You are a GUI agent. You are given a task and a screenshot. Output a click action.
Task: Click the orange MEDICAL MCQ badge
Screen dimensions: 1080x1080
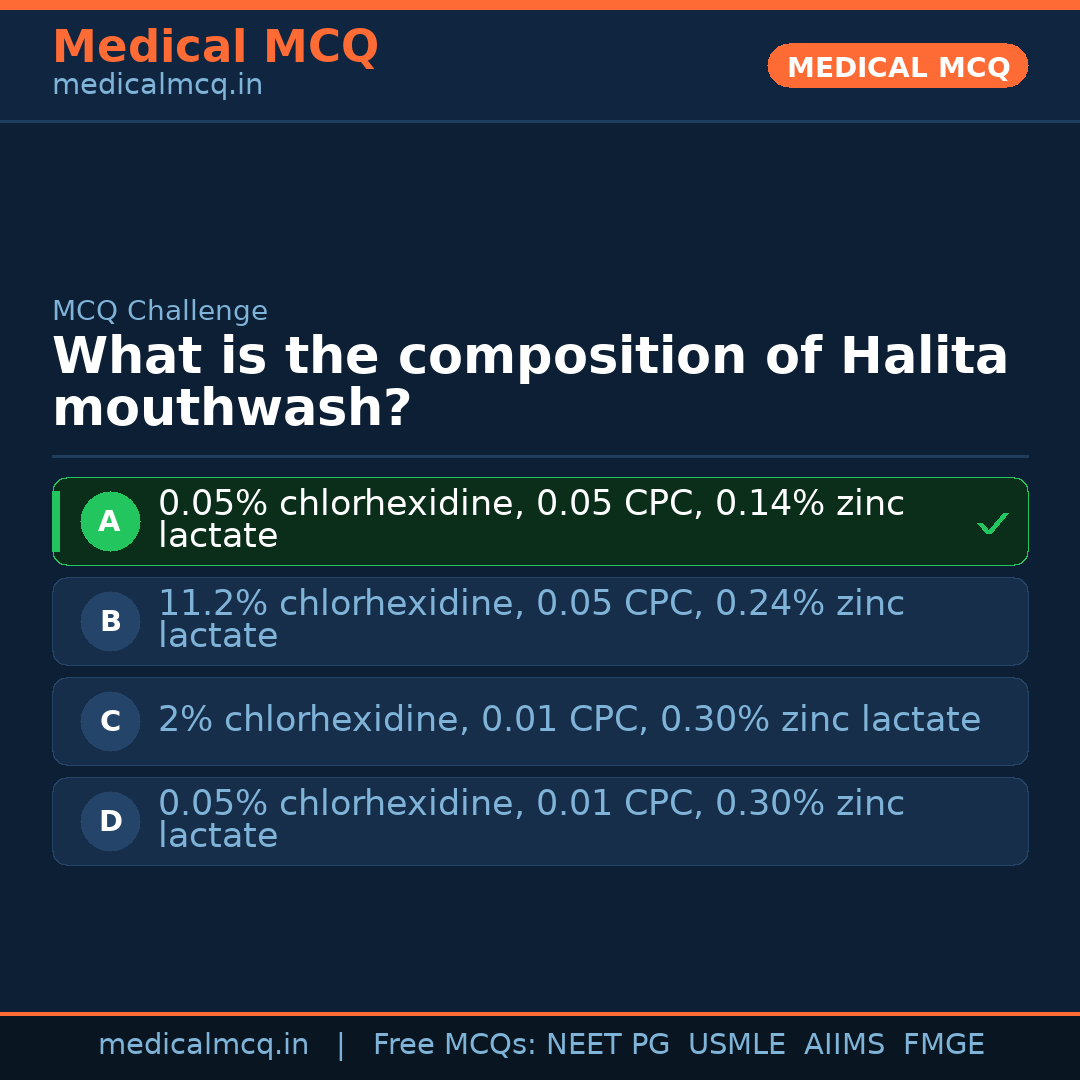point(897,66)
